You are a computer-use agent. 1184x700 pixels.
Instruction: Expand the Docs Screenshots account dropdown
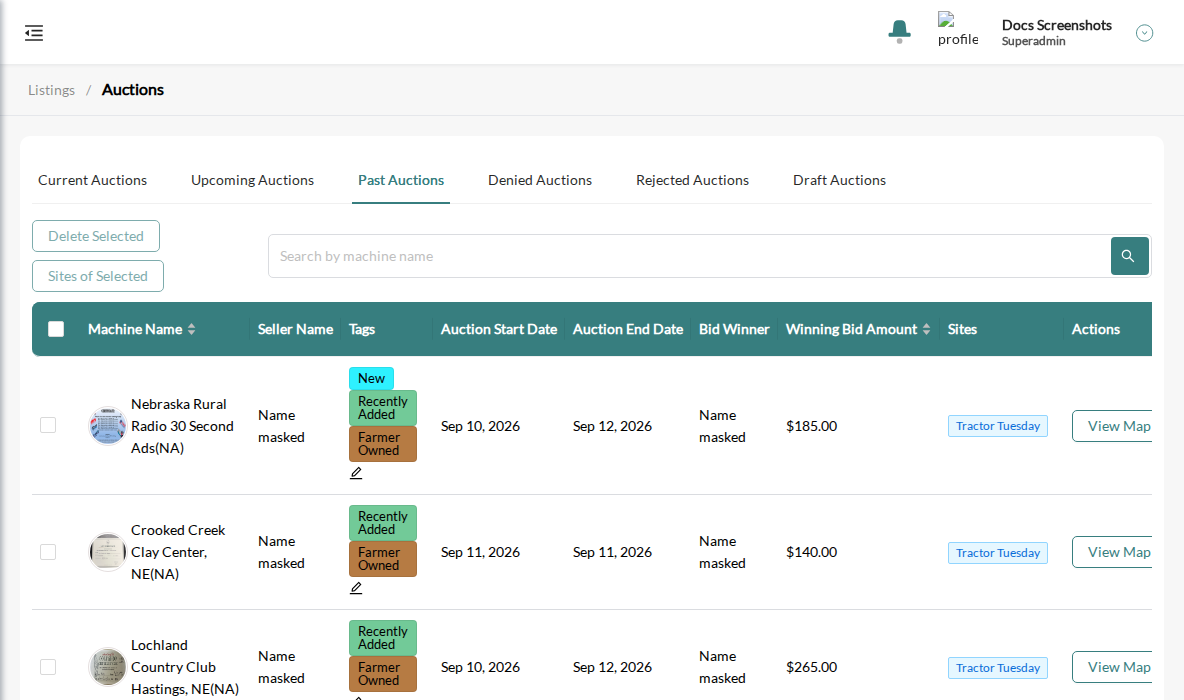pos(1144,32)
